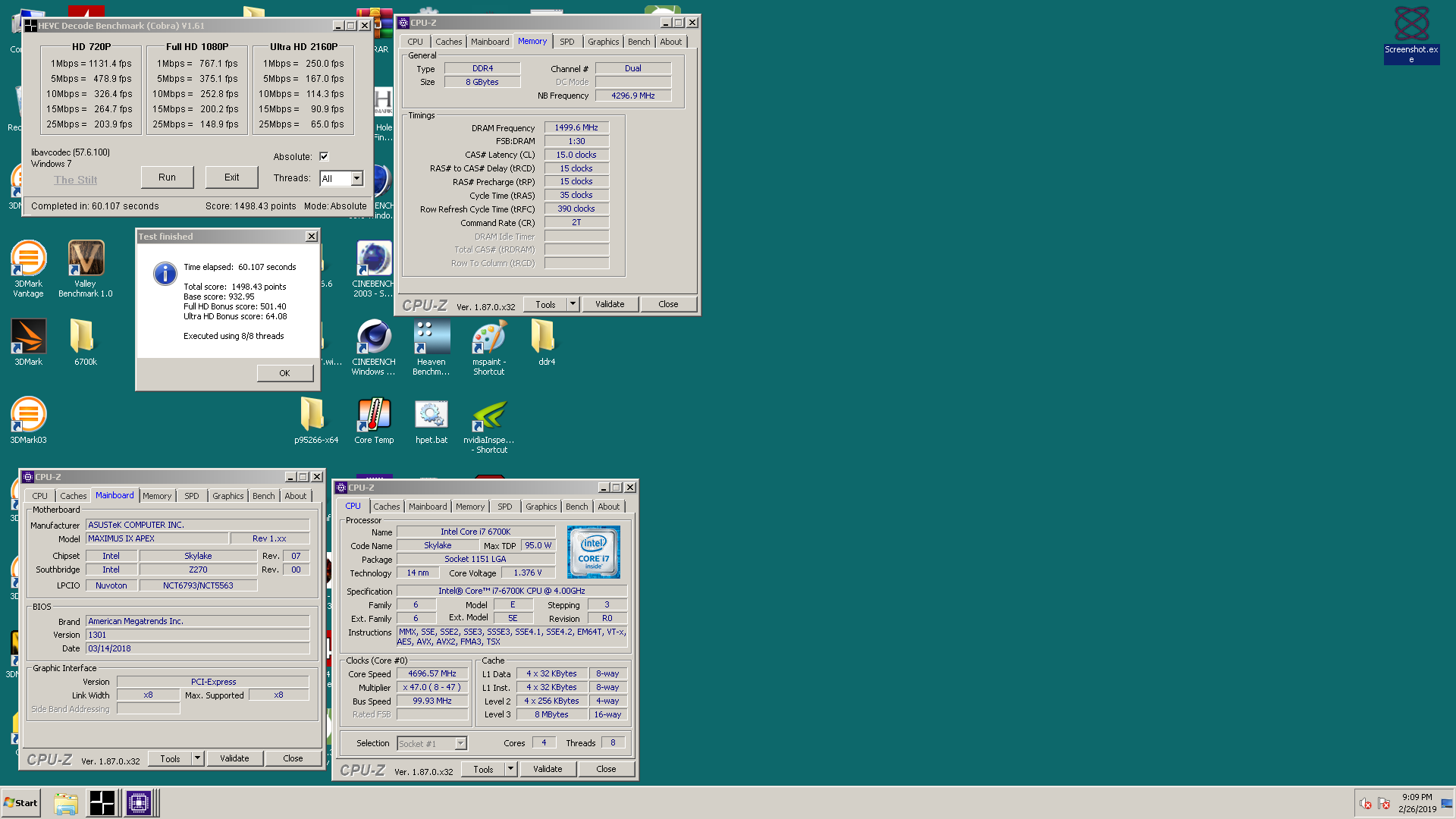Expand the Socket #1 selection dropdown
This screenshot has width=1456, height=819.
460,744
